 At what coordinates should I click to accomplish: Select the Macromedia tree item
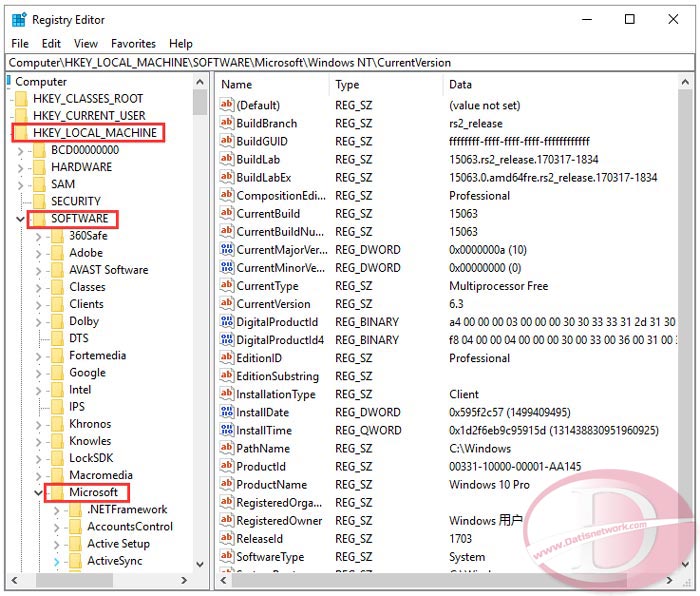pos(100,475)
